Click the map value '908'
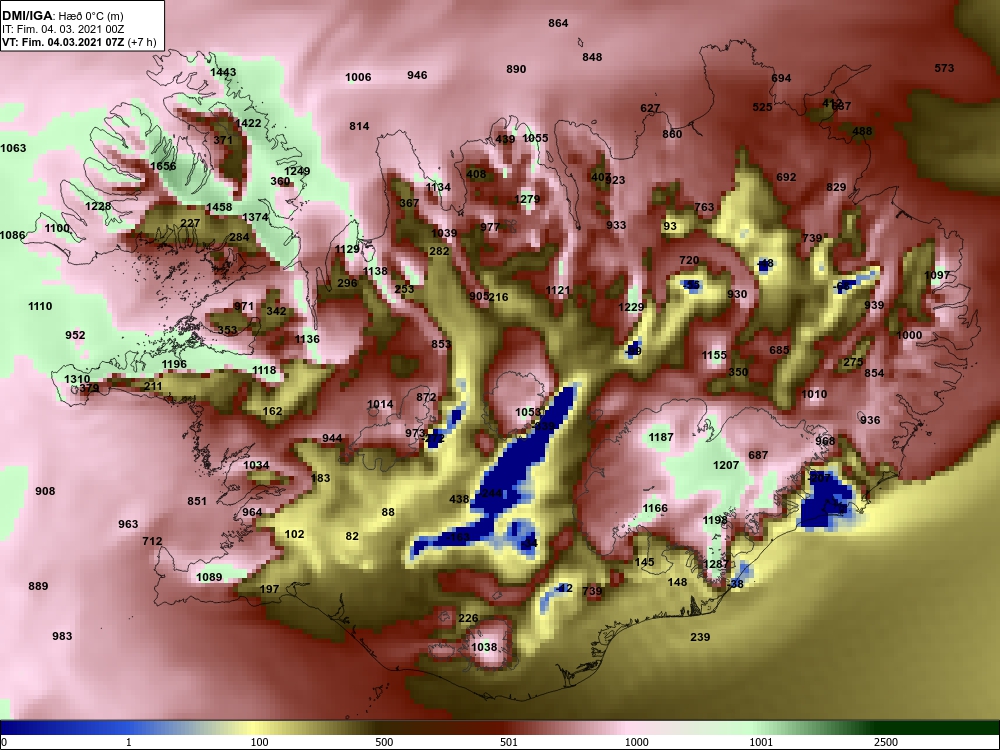Image resolution: width=1000 pixels, height=750 pixels. tap(45, 491)
